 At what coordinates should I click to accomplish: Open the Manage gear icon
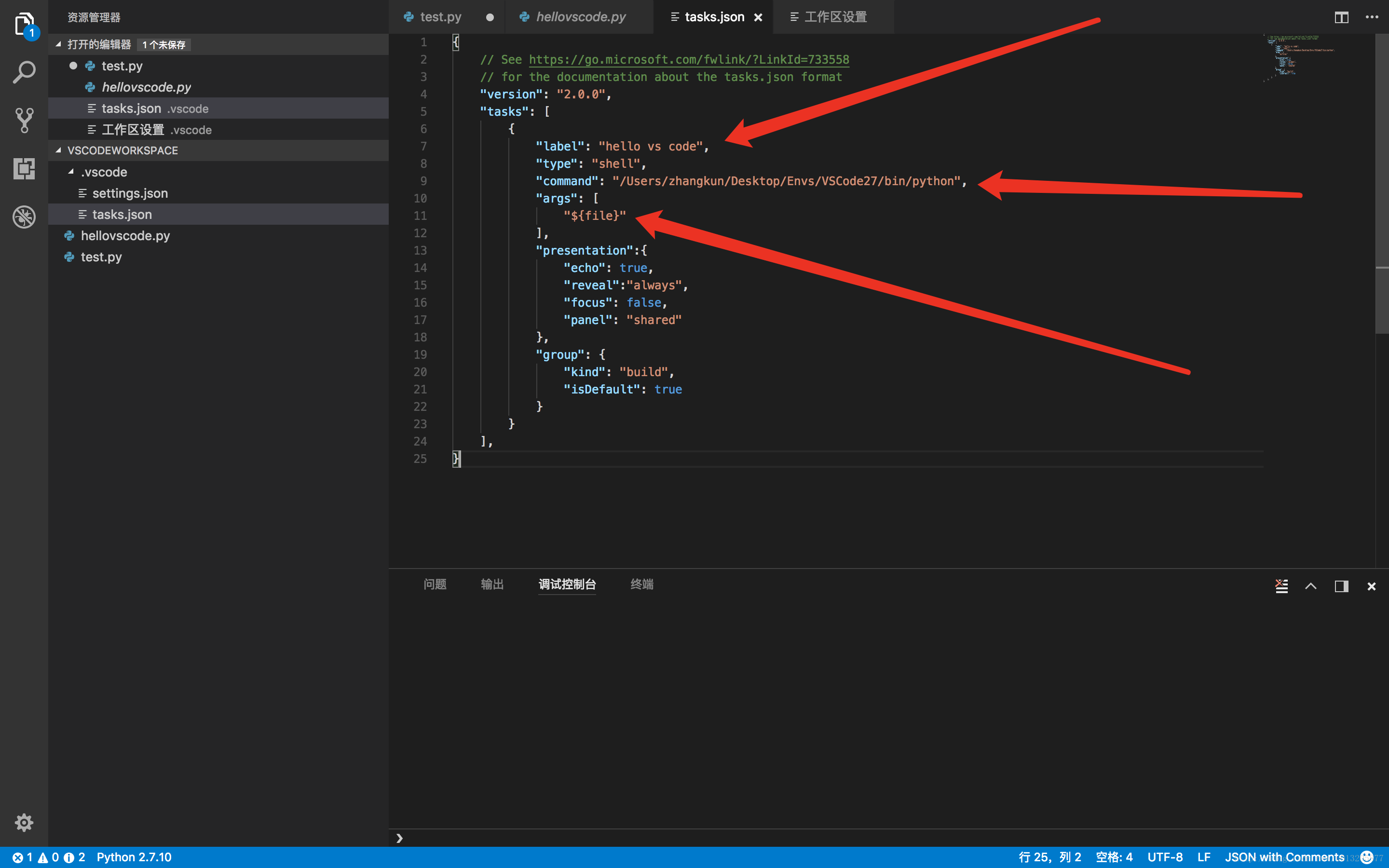(24, 822)
